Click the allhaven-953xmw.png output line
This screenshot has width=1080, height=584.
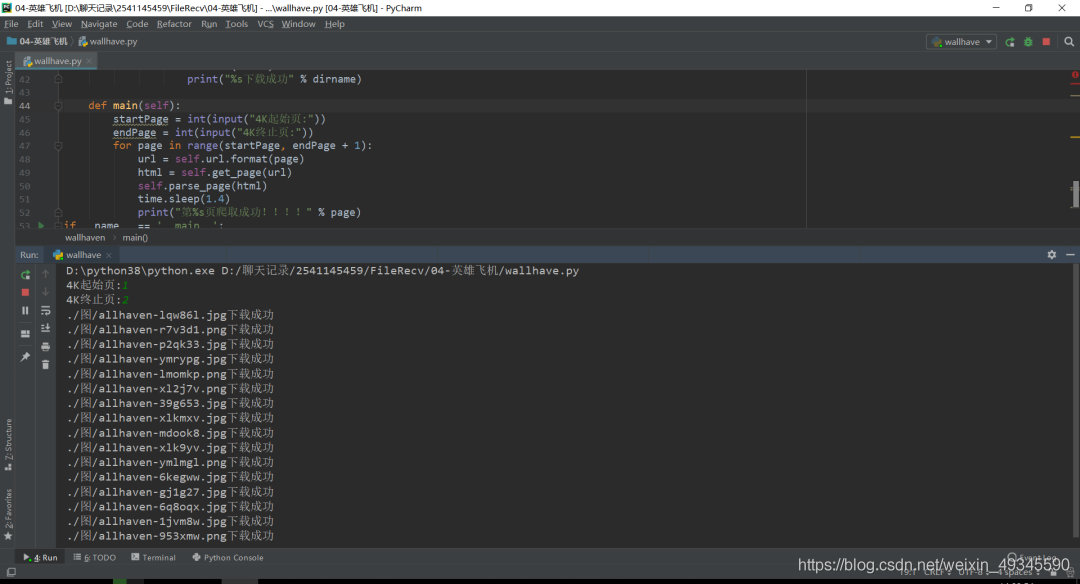[x=170, y=536]
